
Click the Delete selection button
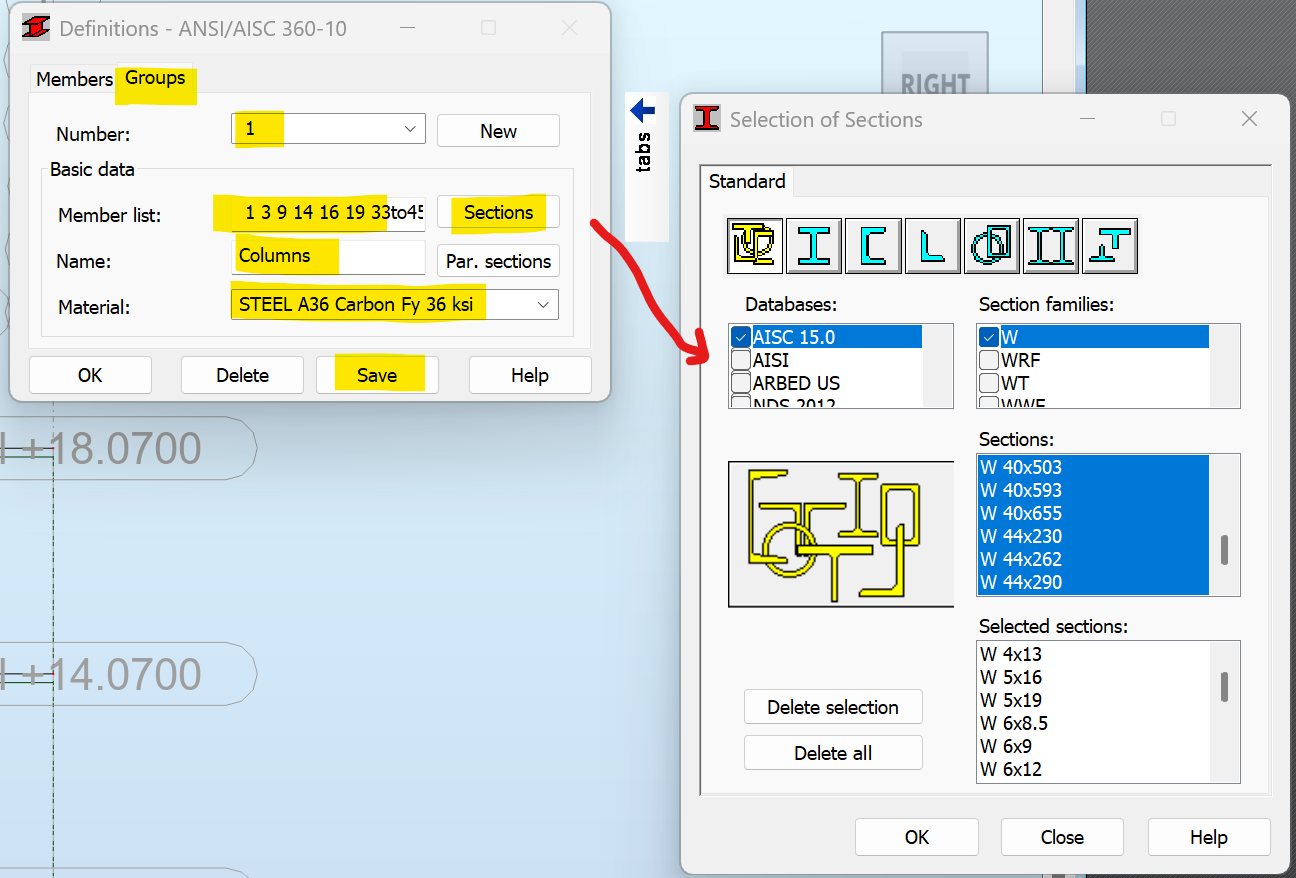coord(833,707)
